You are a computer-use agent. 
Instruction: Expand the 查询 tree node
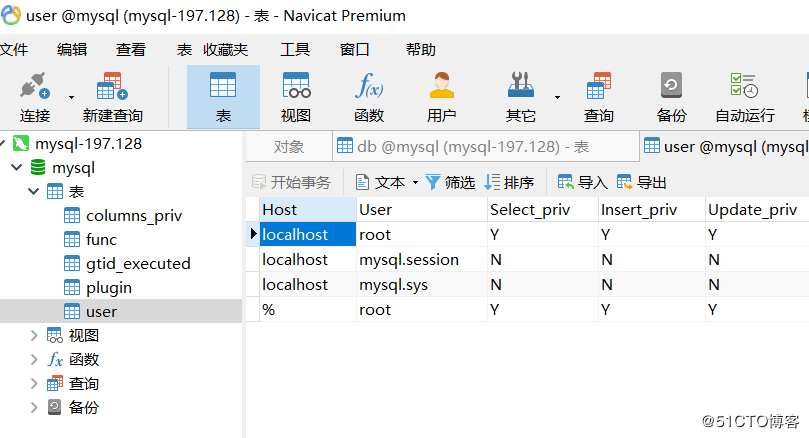point(34,383)
